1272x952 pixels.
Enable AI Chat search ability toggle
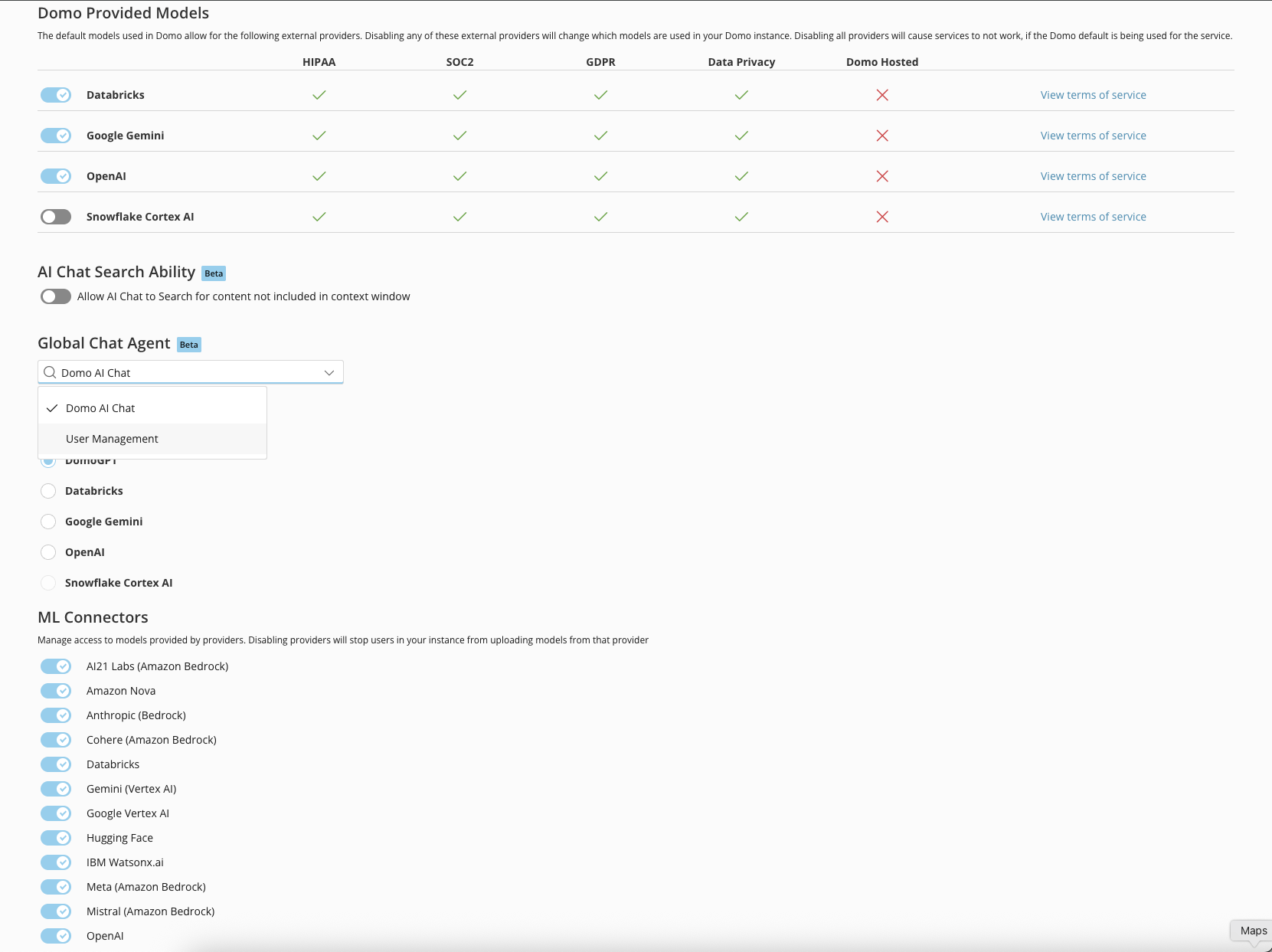56,296
